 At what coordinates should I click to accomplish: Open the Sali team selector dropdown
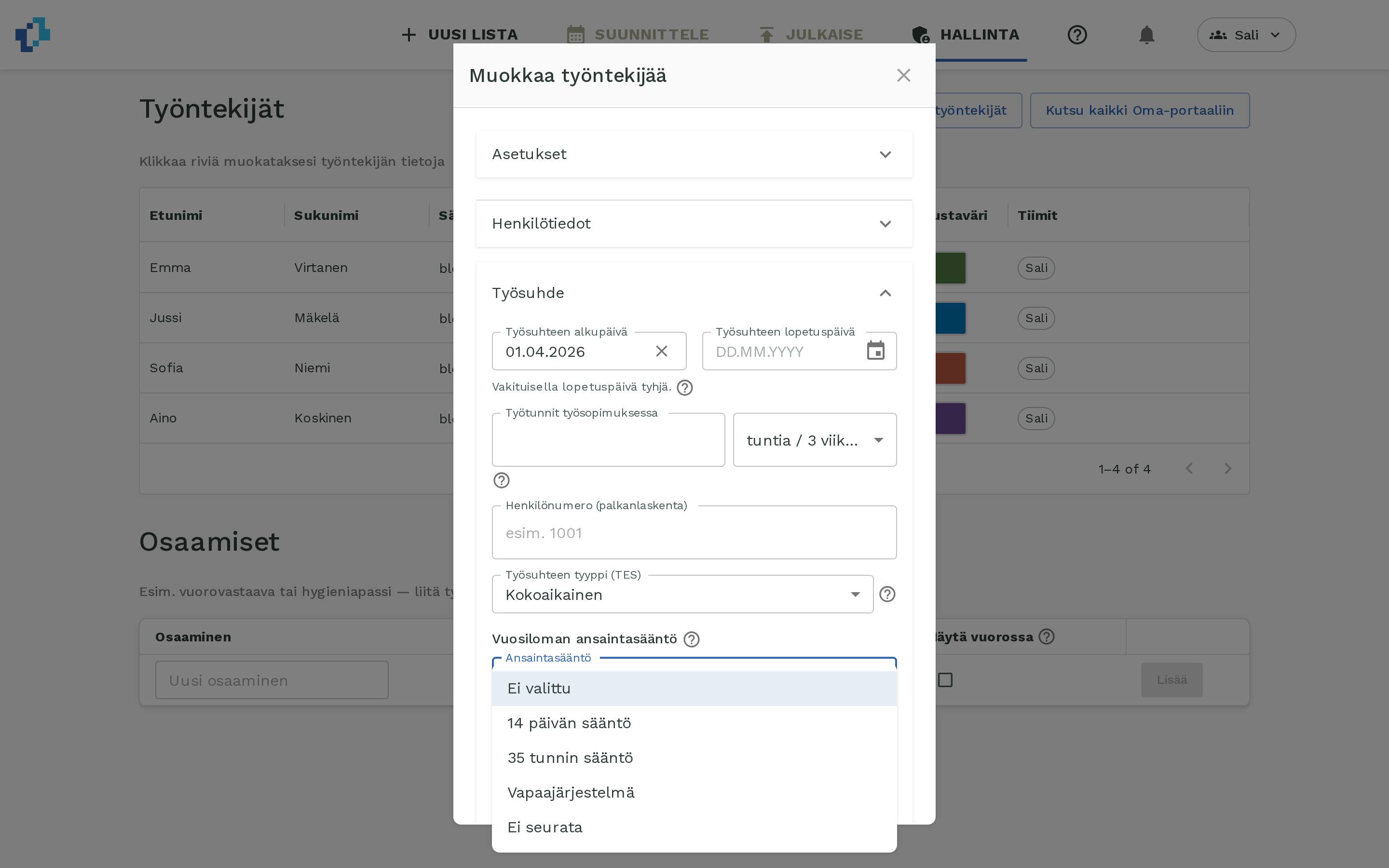pyautogui.click(x=1246, y=35)
